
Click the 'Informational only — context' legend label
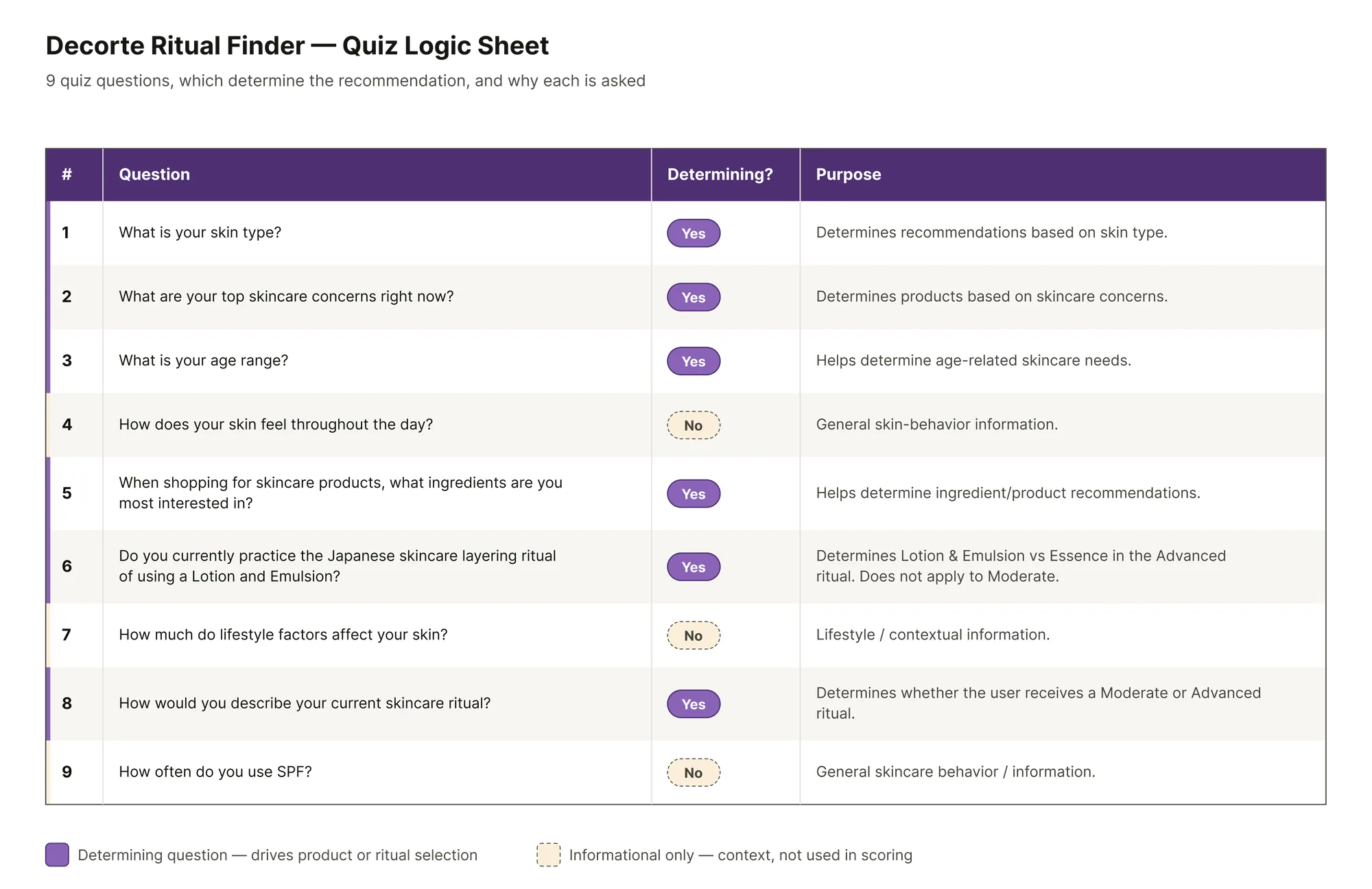click(741, 855)
